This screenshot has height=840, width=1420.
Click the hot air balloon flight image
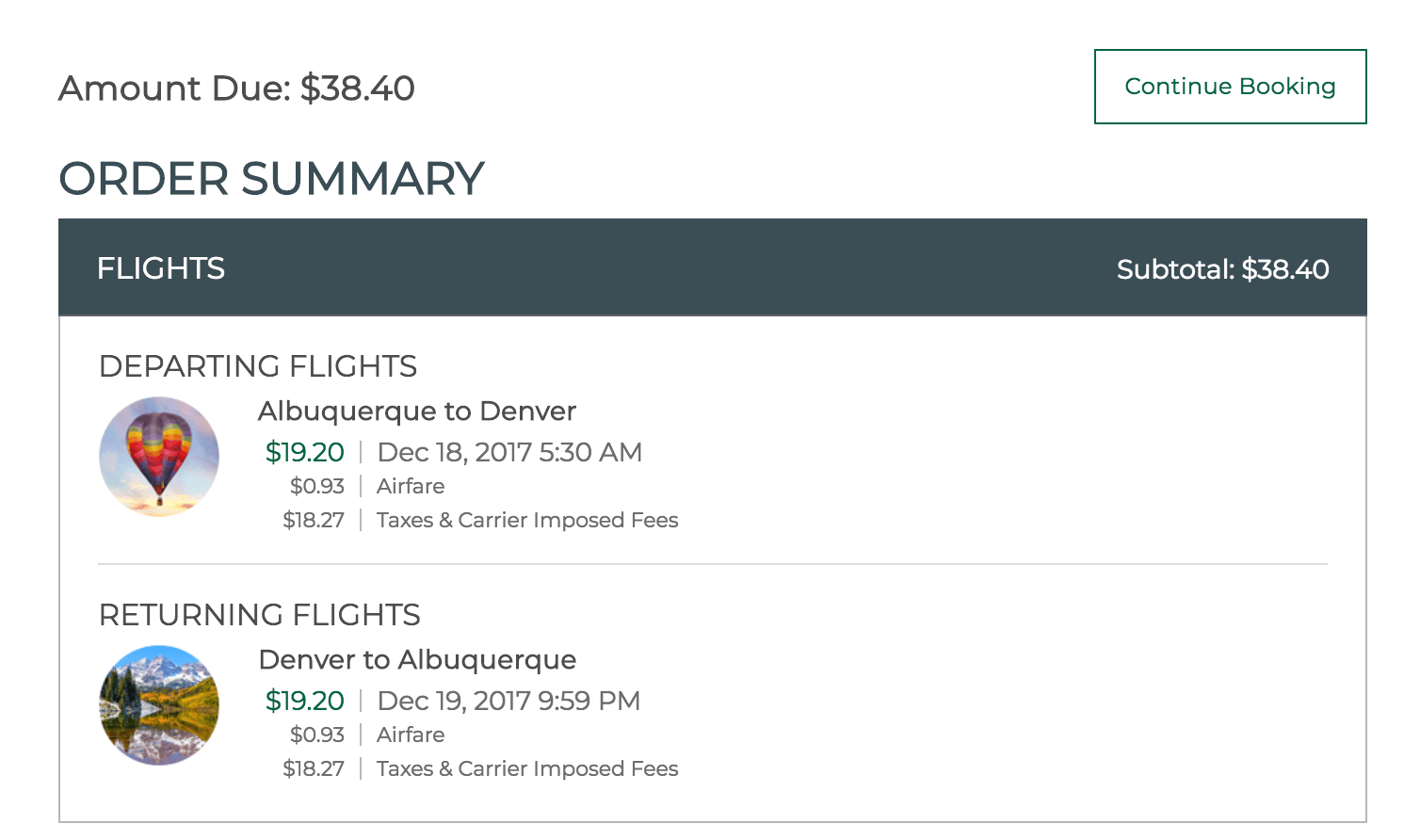coord(158,456)
